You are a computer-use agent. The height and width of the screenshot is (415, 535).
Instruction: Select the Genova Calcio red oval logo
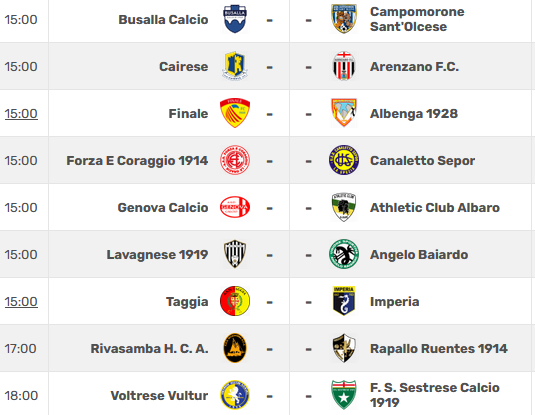(235, 207)
